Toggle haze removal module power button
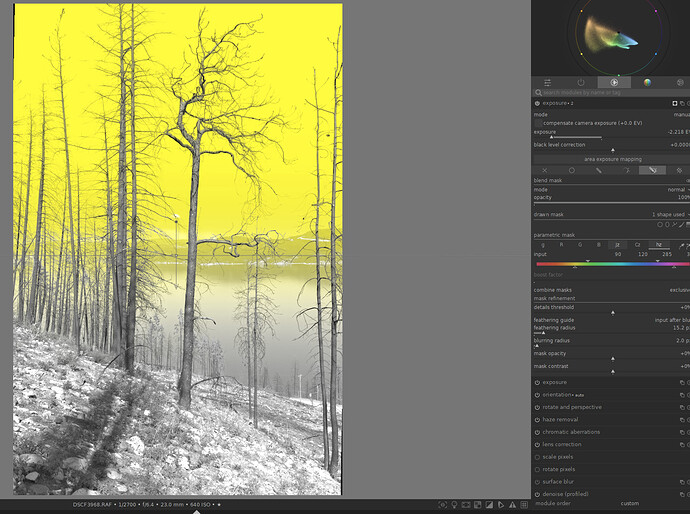 pos(537,420)
